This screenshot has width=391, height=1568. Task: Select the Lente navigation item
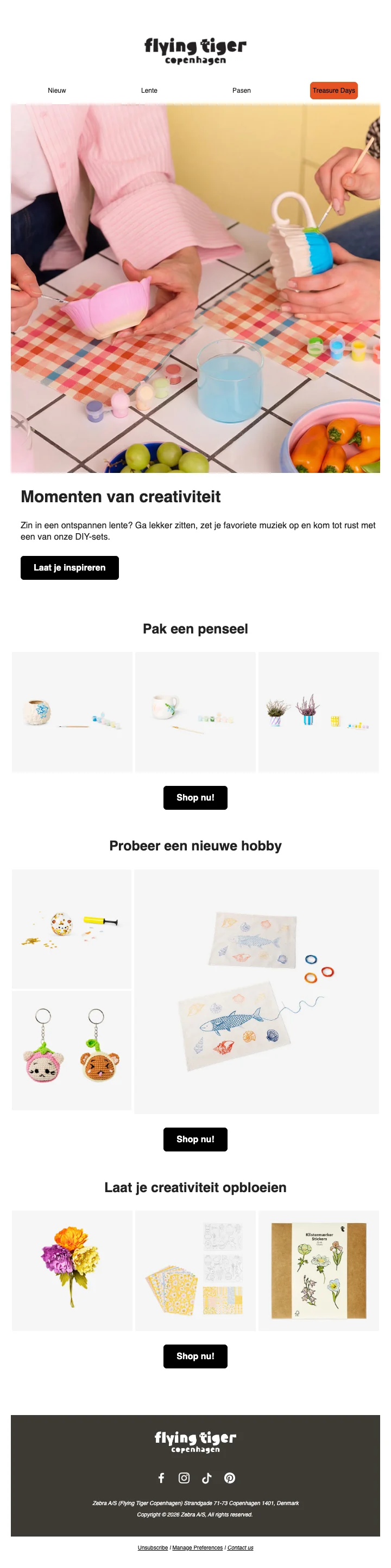pyautogui.click(x=149, y=90)
